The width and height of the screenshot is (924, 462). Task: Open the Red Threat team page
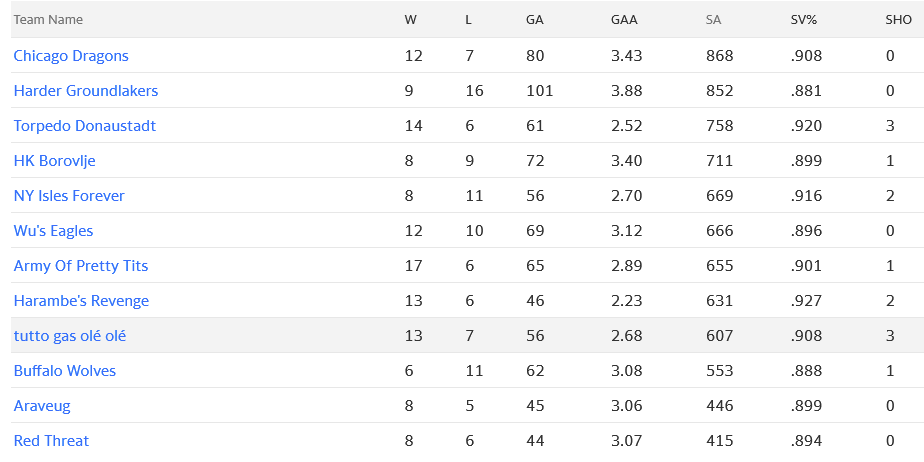(51, 441)
